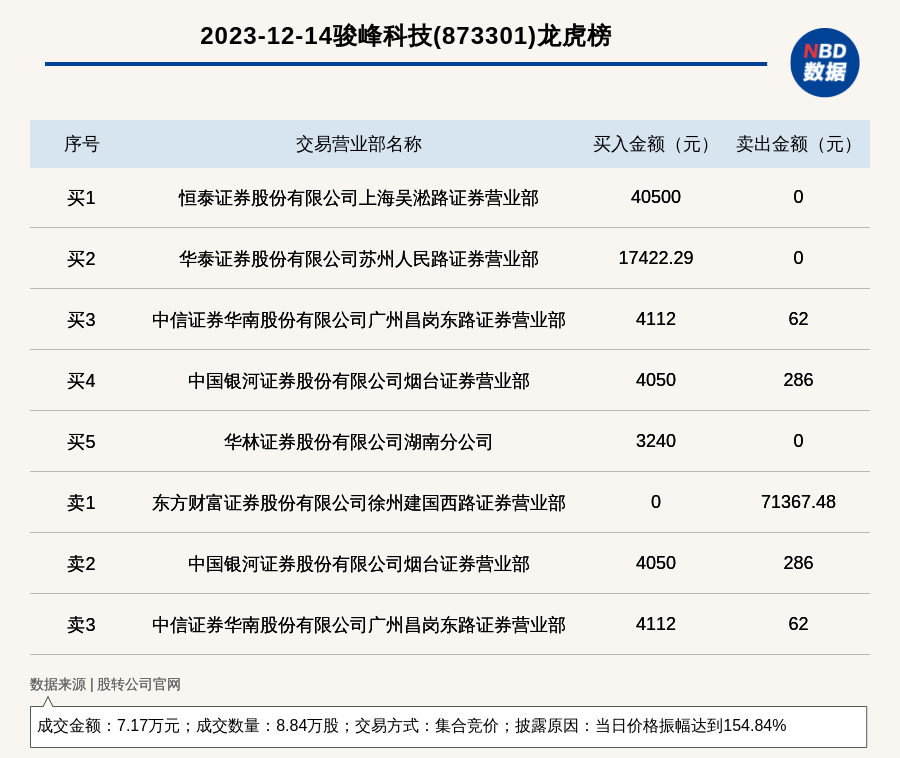This screenshot has height=758, width=900.
Task: Click the 买3 row label
Action: [x=81, y=320]
